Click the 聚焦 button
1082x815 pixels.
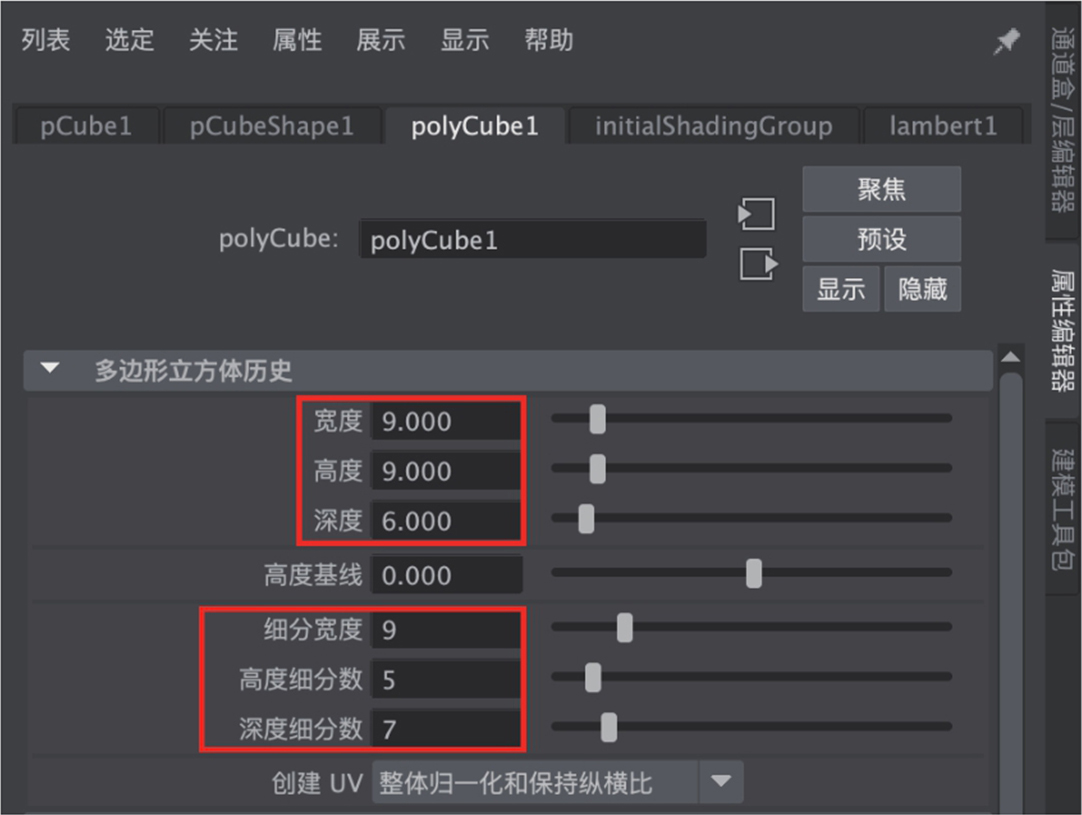[881, 189]
